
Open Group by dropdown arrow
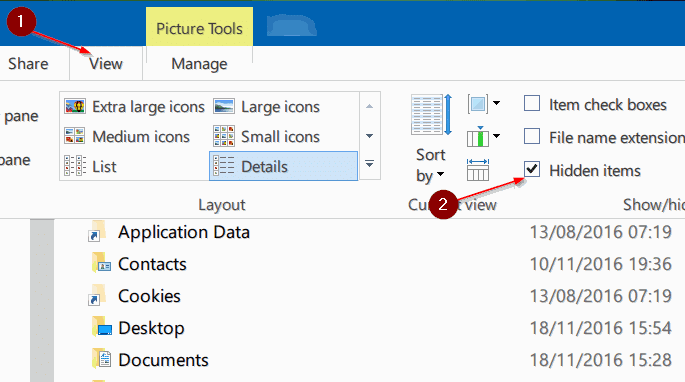pyautogui.click(x=496, y=103)
